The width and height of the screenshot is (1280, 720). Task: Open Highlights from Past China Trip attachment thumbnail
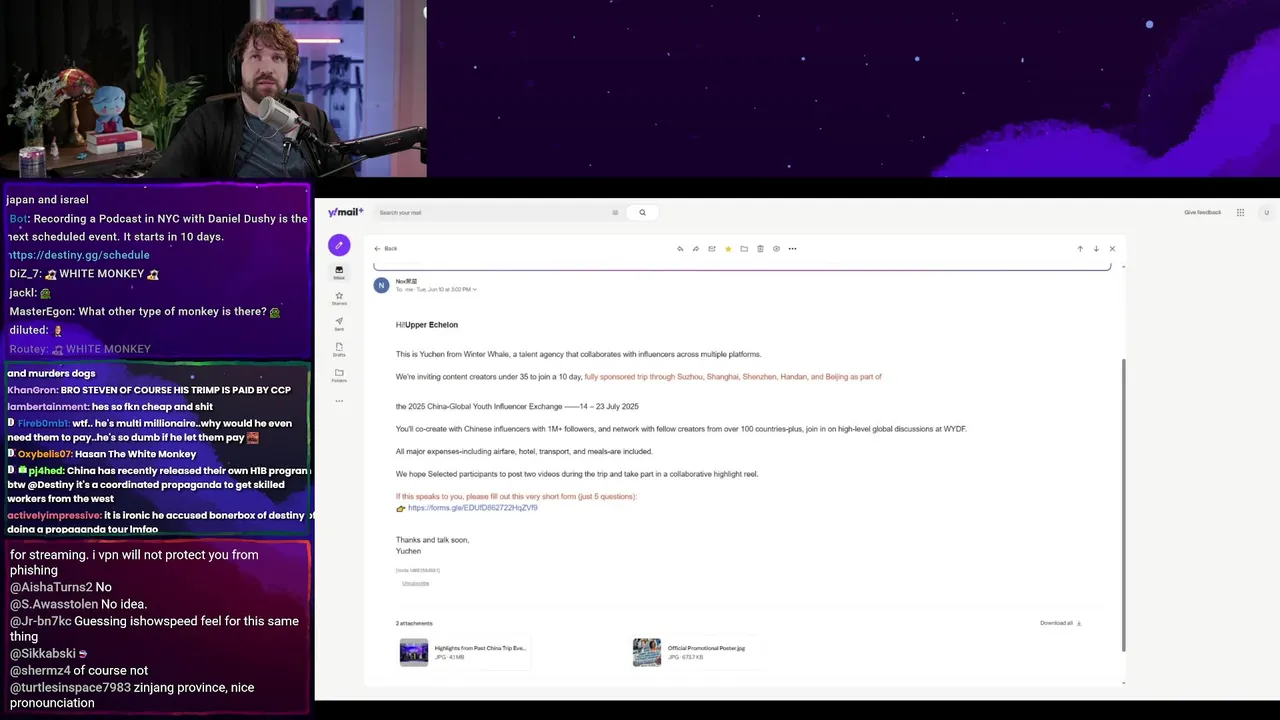click(x=414, y=652)
